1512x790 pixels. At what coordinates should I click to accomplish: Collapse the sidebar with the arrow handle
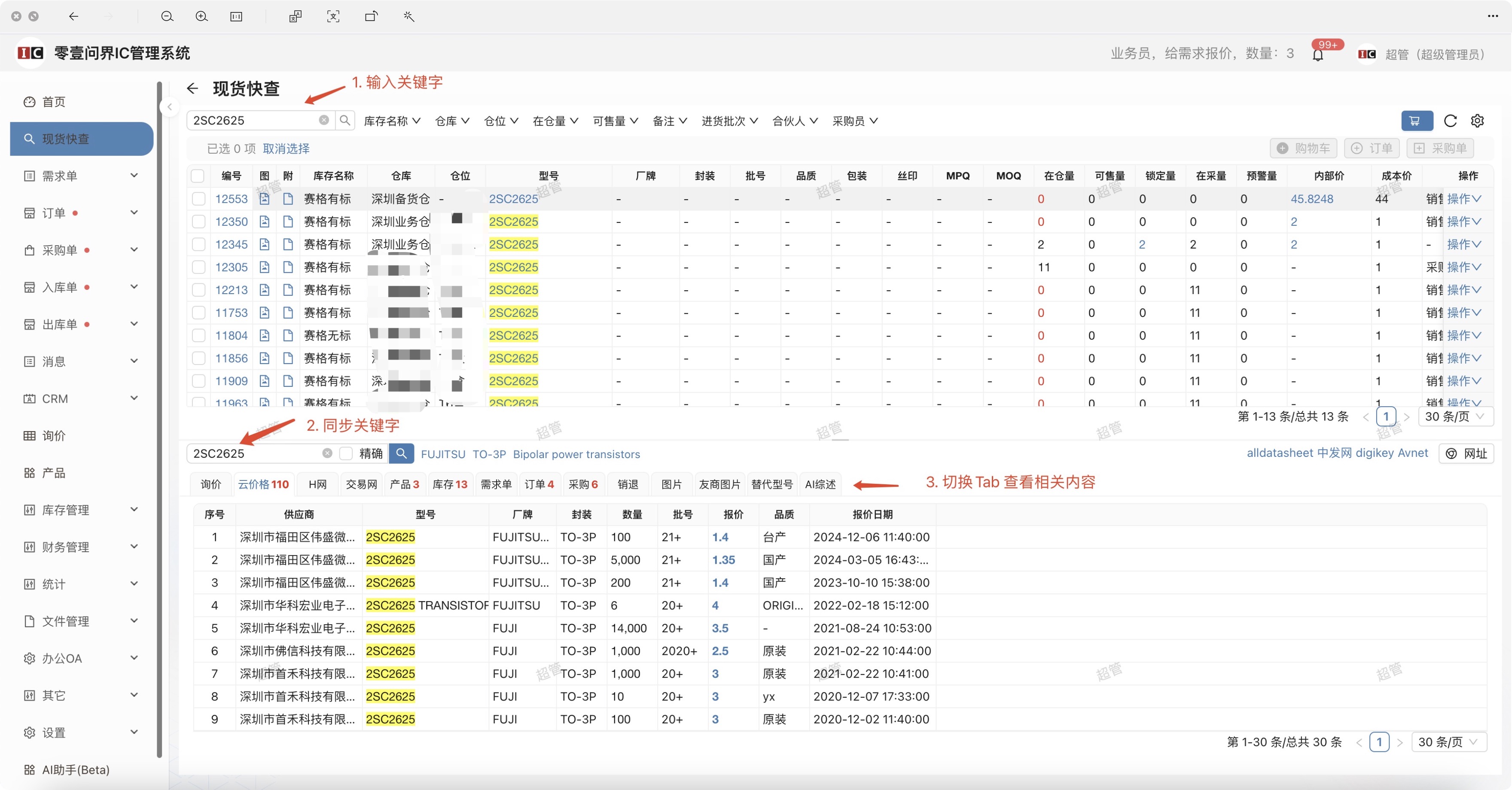coord(170,107)
